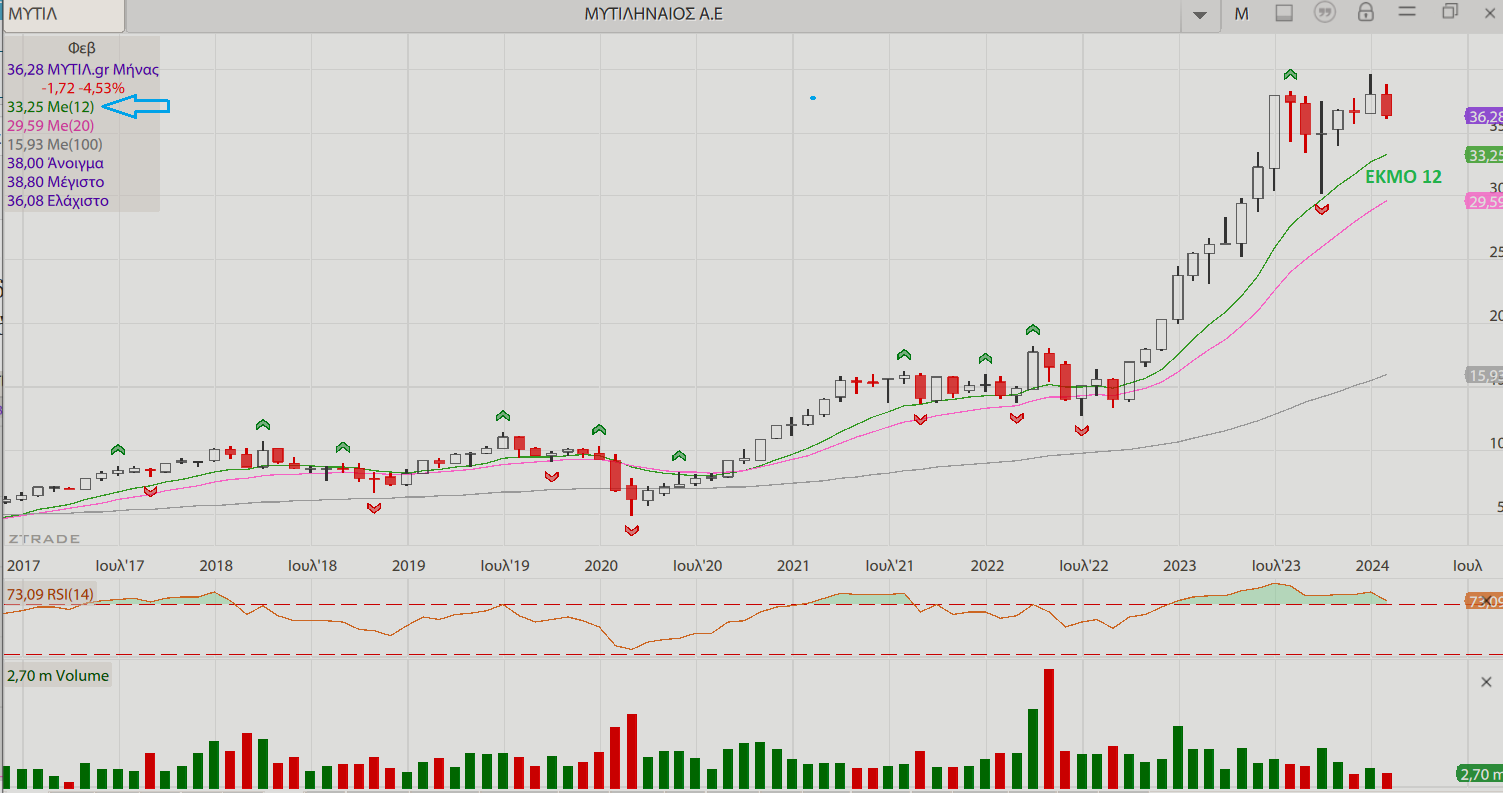Click the green 33,25 axis price tag

pyautogui.click(x=1484, y=155)
